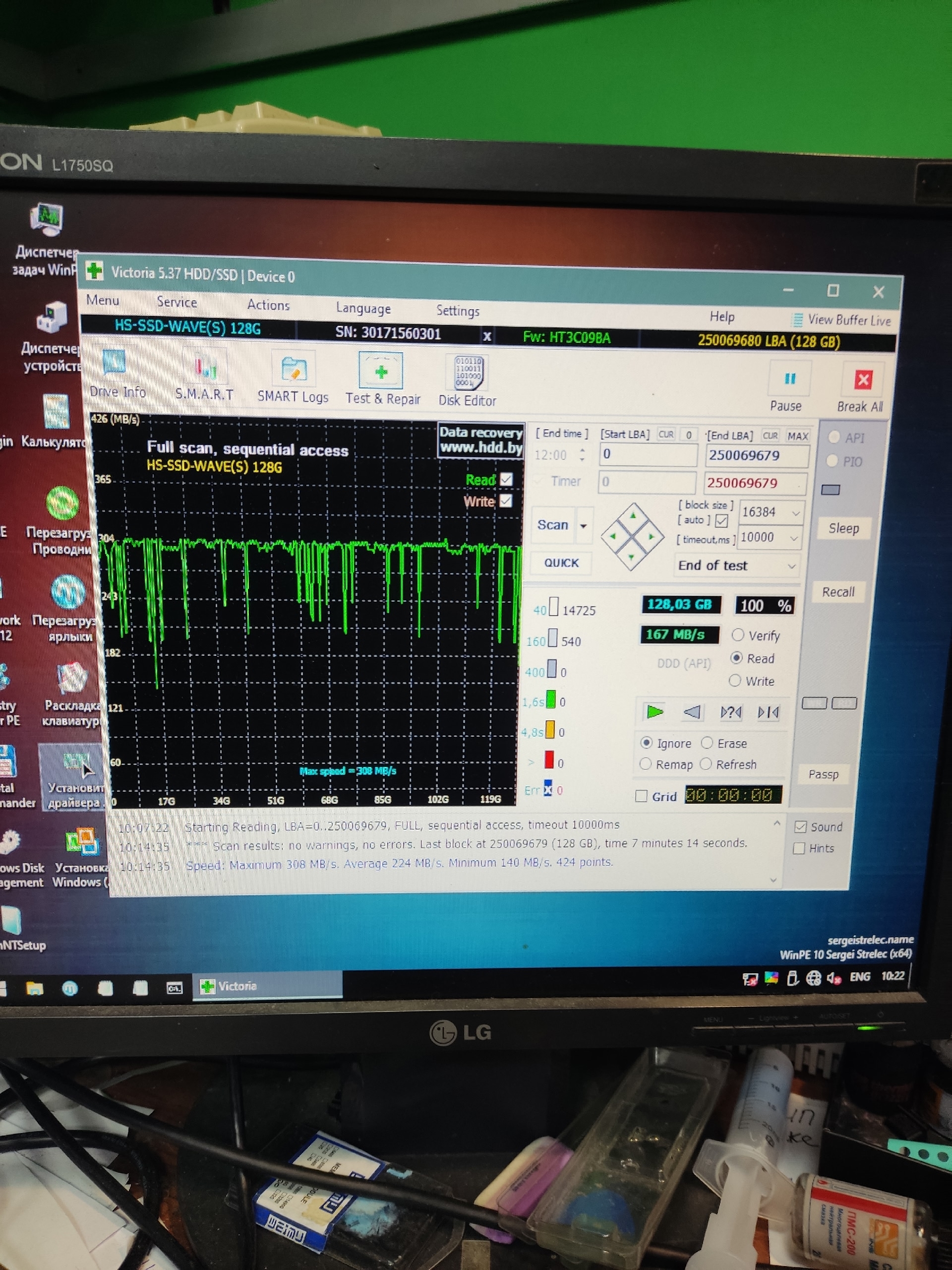Toggle the Grid checkbox
Viewport: 952px width, 1270px height.
pyautogui.click(x=642, y=796)
